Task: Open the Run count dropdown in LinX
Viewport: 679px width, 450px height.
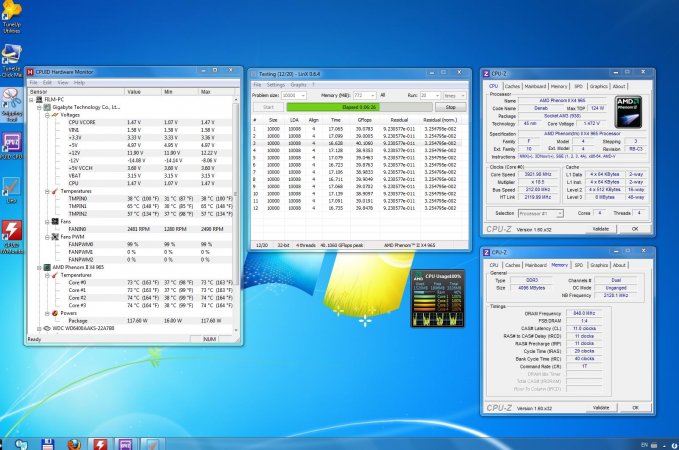Action: coord(437,95)
